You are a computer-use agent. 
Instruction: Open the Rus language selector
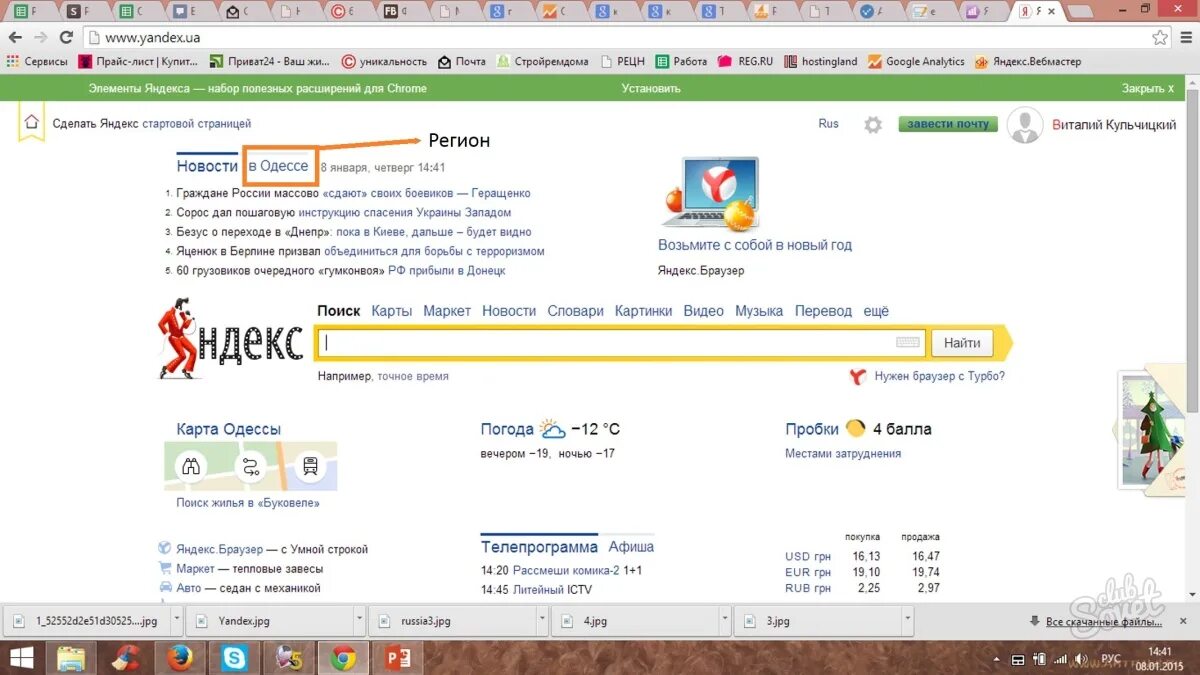tap(828, 124)
